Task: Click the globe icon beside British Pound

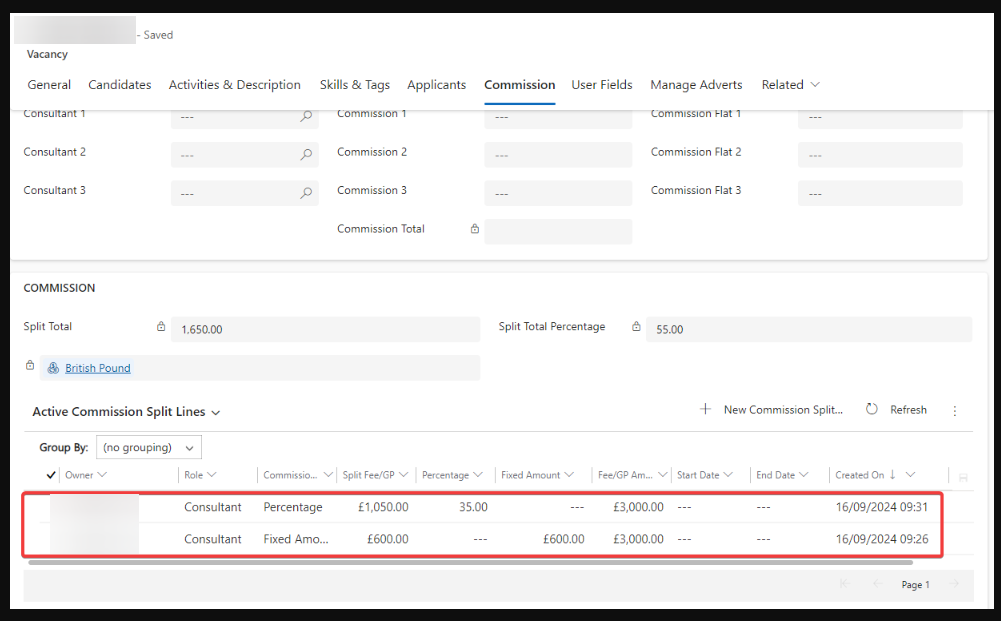Action: [52, 367]
